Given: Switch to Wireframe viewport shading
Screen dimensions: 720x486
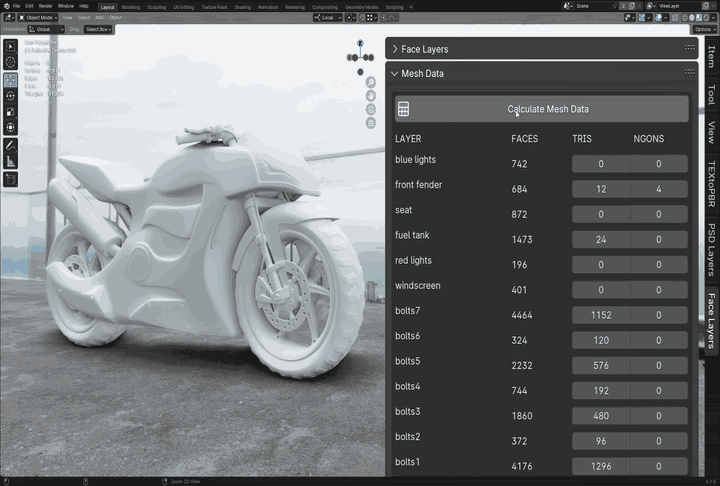Looking at the screenshot, I should [685, 17].
